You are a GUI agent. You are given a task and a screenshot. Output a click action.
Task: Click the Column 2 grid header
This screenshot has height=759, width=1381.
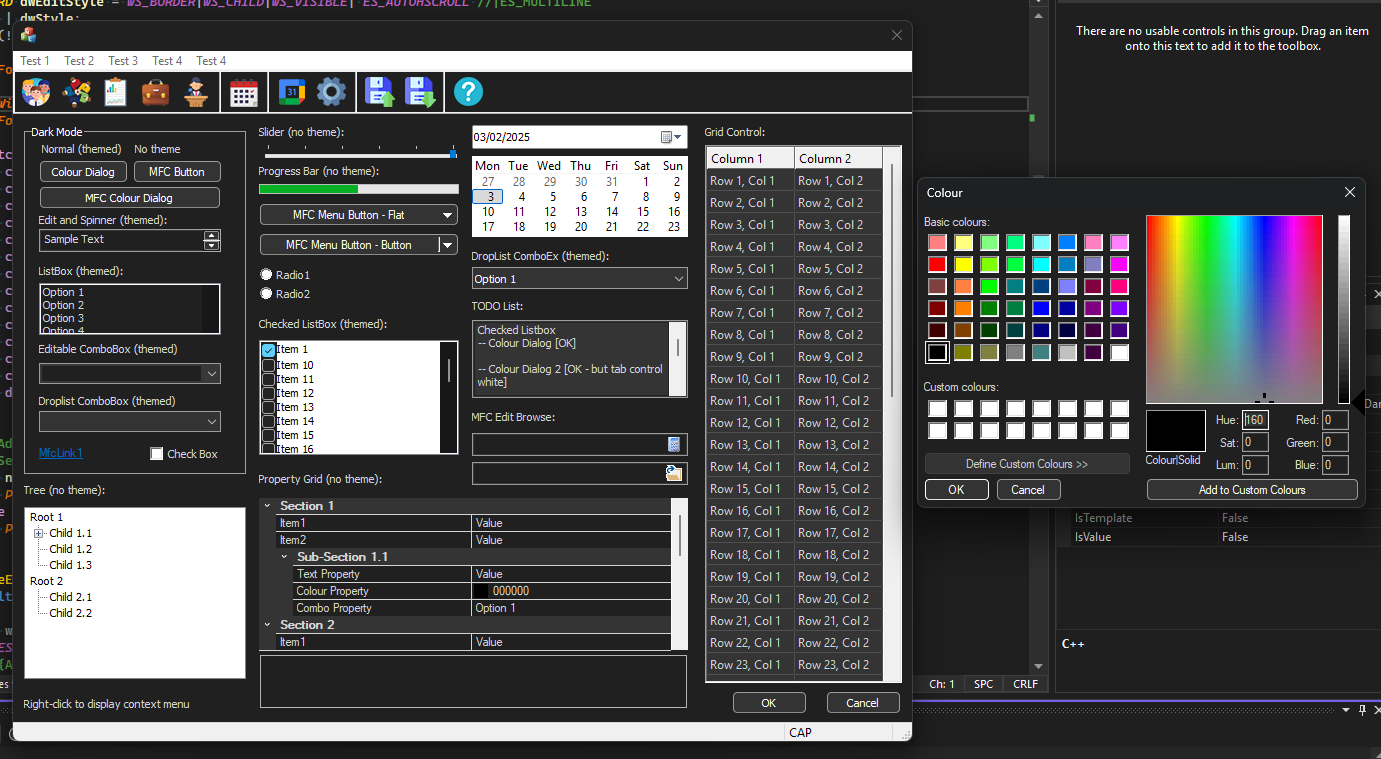(838, 158)
